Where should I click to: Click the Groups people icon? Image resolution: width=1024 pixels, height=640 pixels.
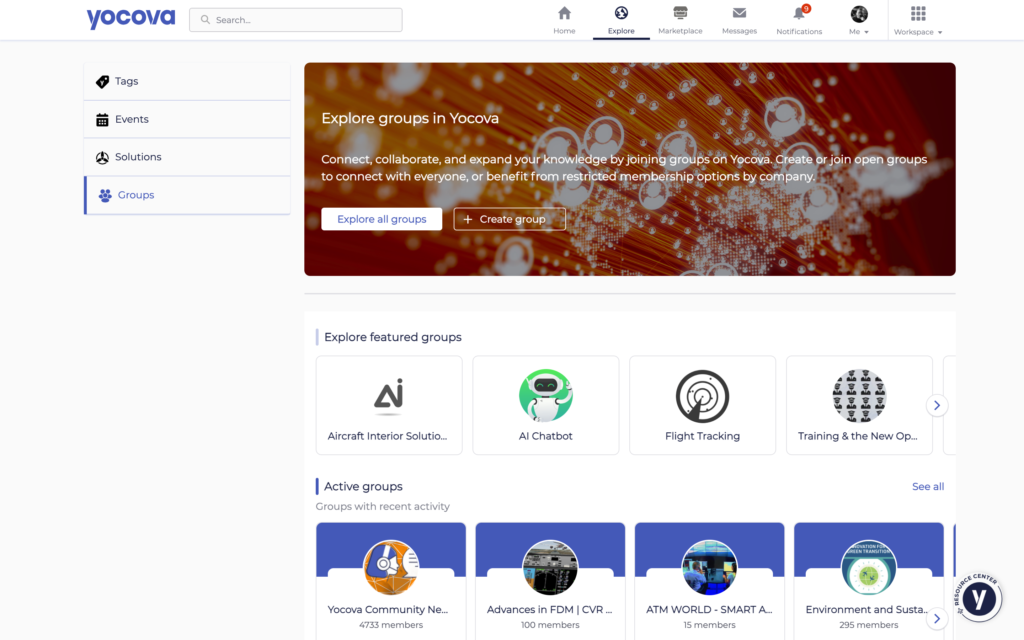[105, 195]
